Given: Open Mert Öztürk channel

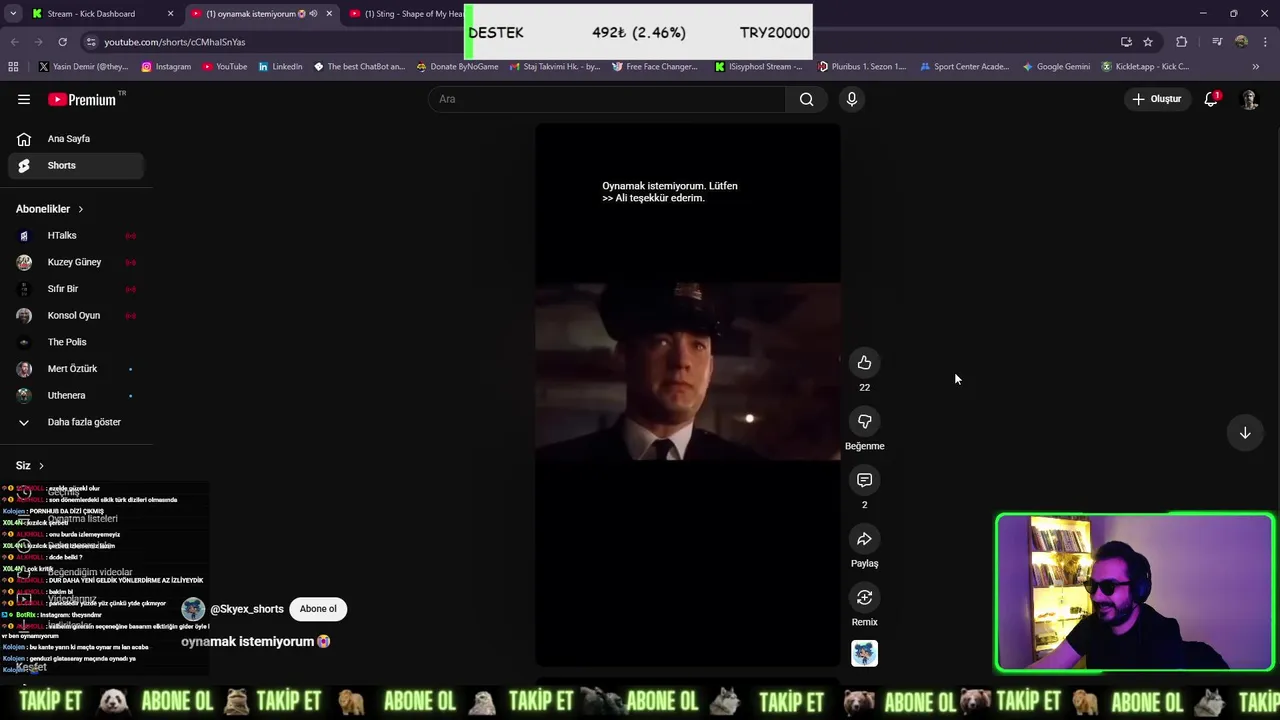Looking at the screenshot, I should (x=76, y=369).
